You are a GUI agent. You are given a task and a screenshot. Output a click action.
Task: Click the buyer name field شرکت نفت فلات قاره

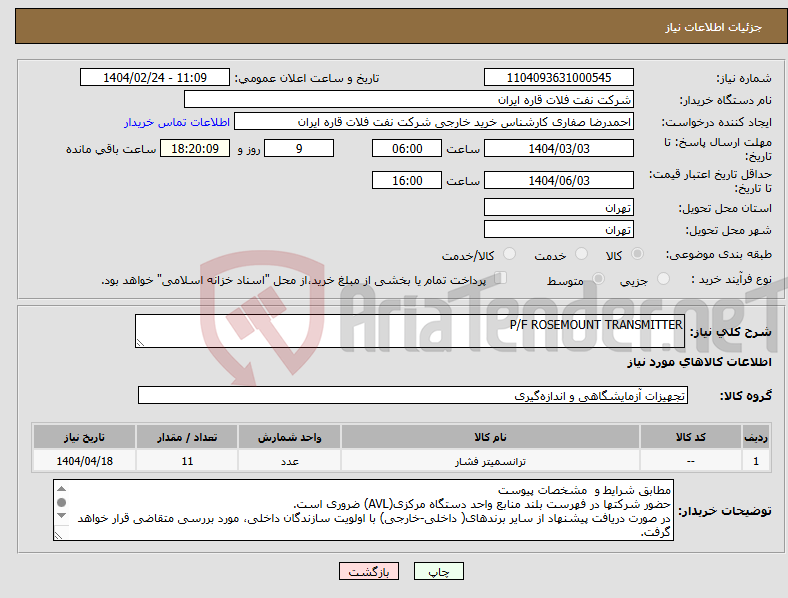coord(409,99)
